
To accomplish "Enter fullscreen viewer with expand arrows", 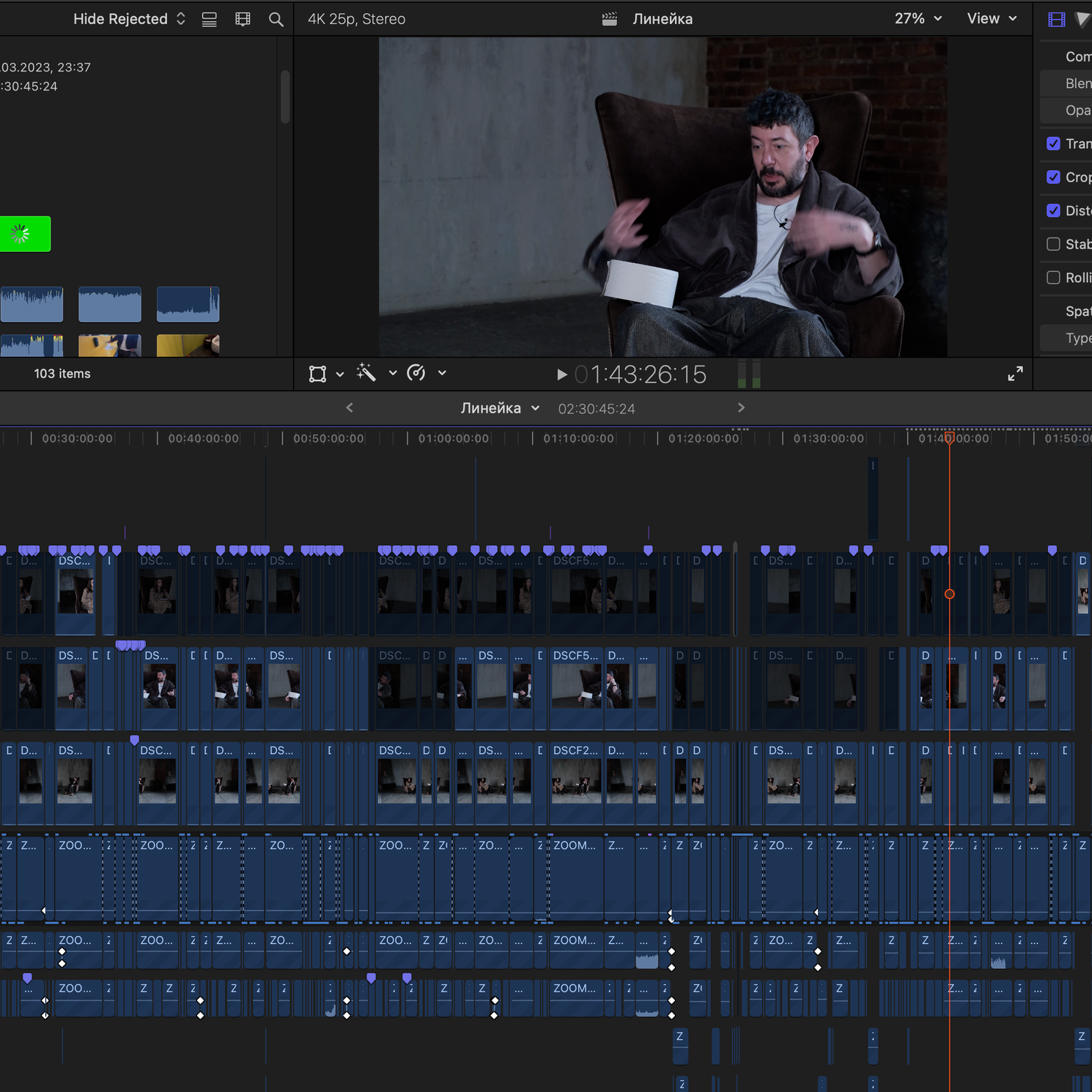I will 1015,374.
